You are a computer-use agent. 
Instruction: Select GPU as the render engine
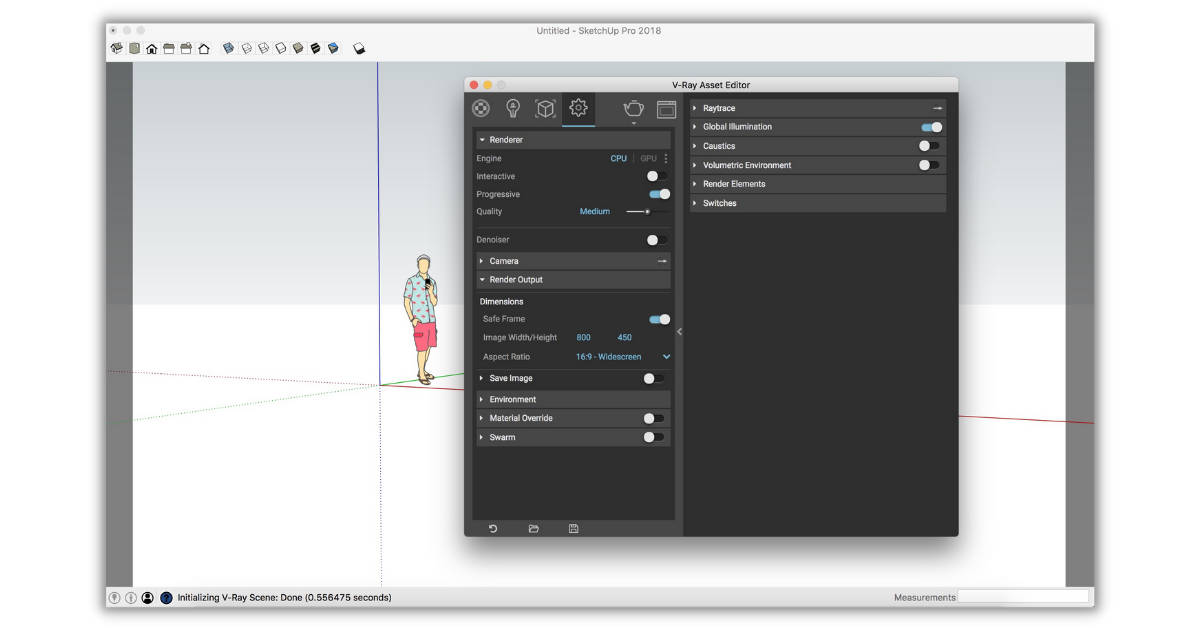[646, 158]
